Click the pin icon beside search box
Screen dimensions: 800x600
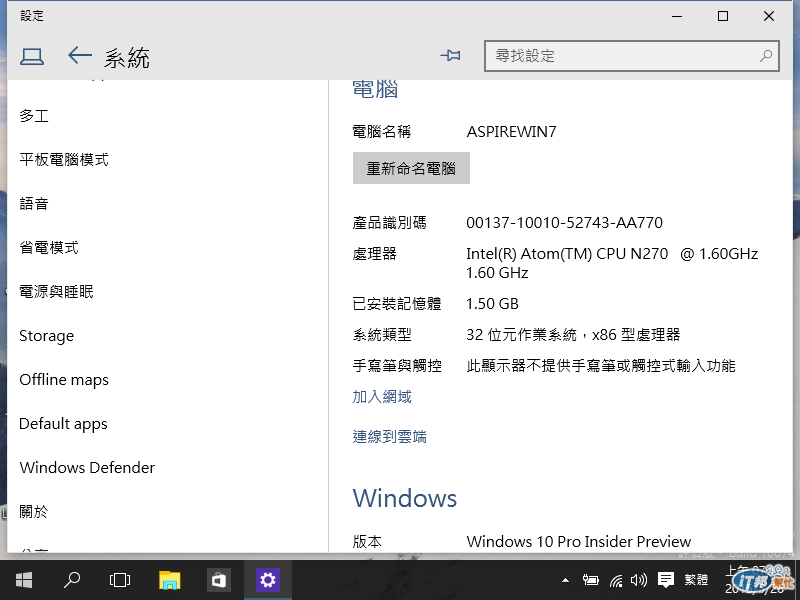[451, 55]
